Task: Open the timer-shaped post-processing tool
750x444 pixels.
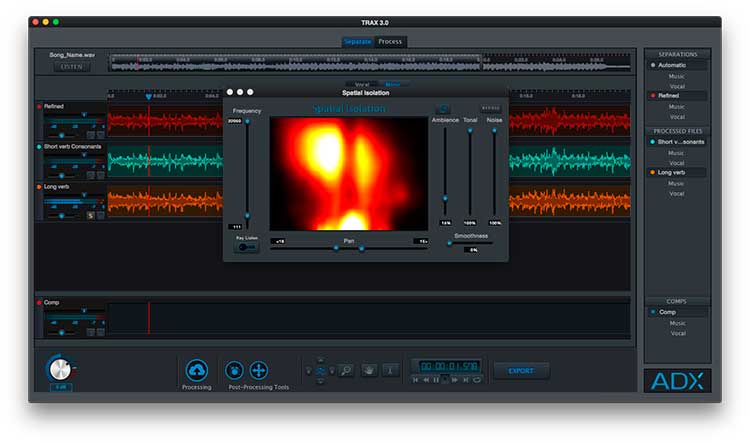Action: (x=234, y=370)
